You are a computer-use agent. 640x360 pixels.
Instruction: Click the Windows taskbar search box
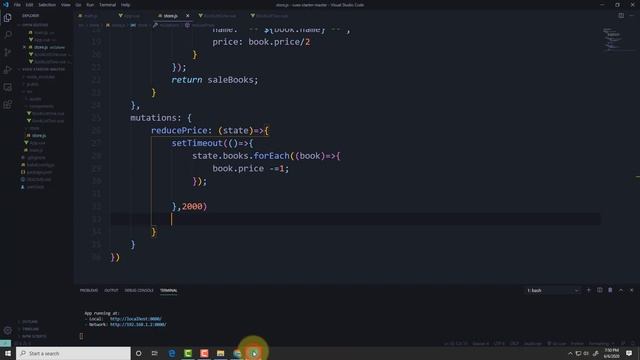pyautogui.click(x=73, y=353)
